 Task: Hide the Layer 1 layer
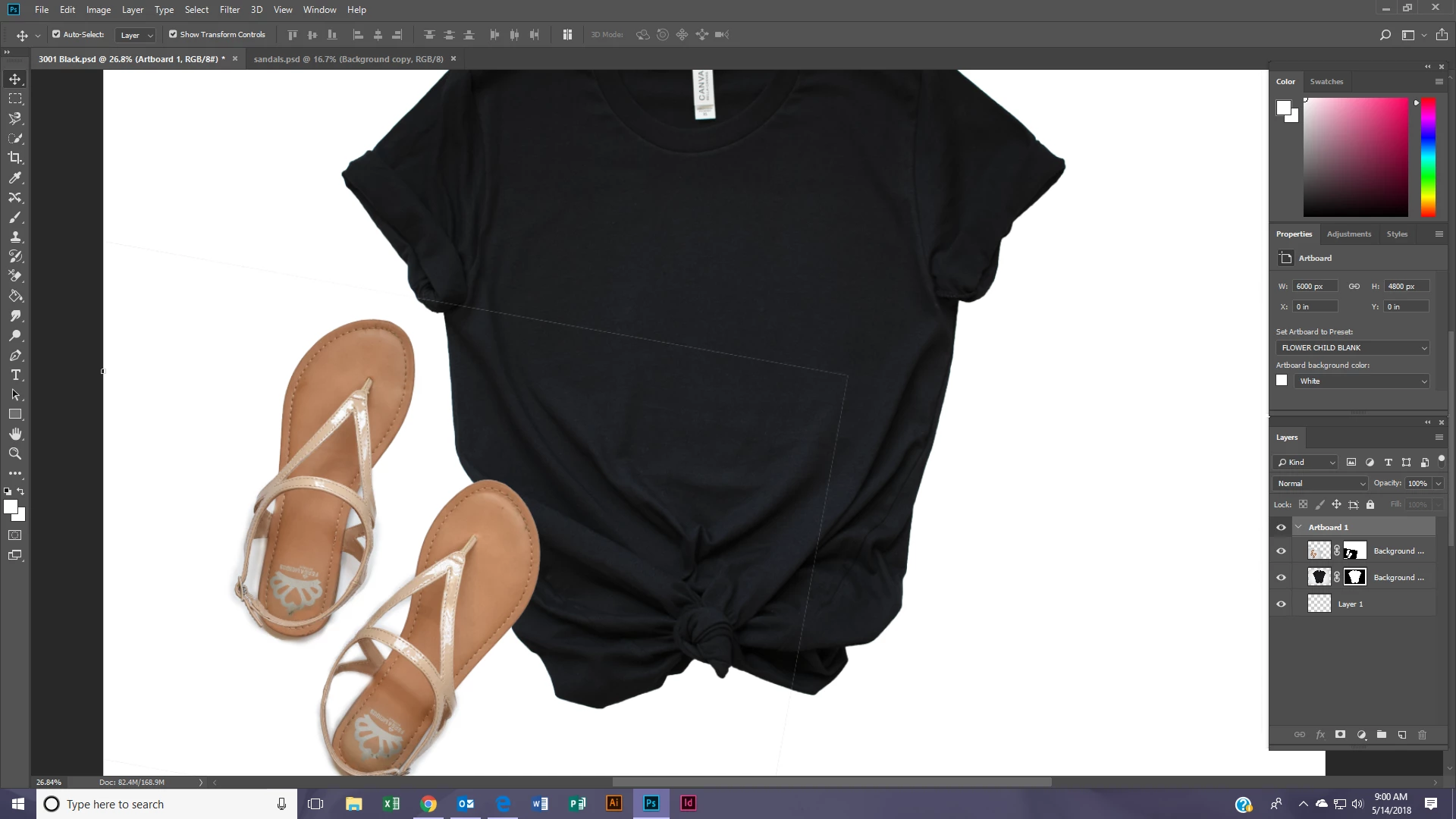[x=1281, y=604]
